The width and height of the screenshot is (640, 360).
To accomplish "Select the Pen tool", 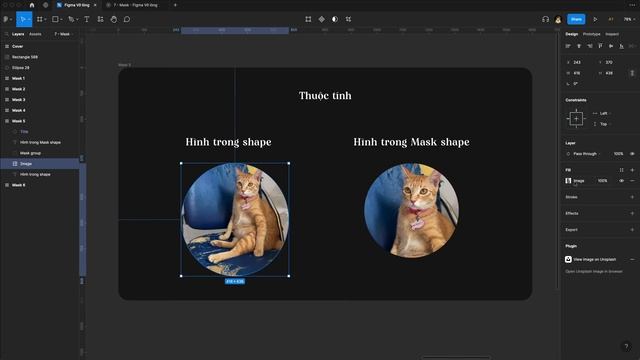I will point(71,19).
